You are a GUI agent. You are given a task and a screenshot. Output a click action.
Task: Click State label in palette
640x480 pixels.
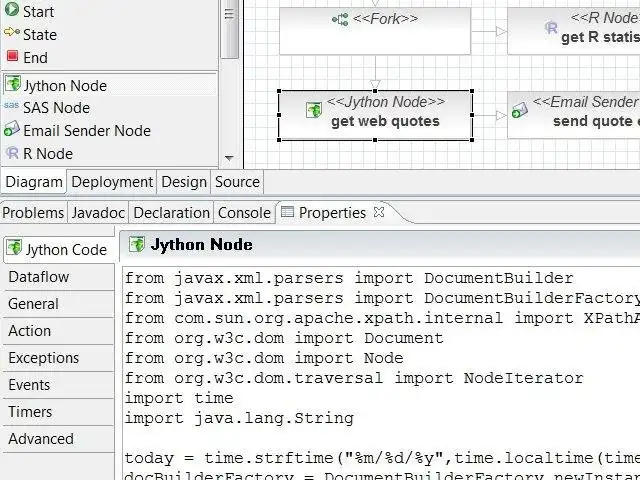coord(40,35)
